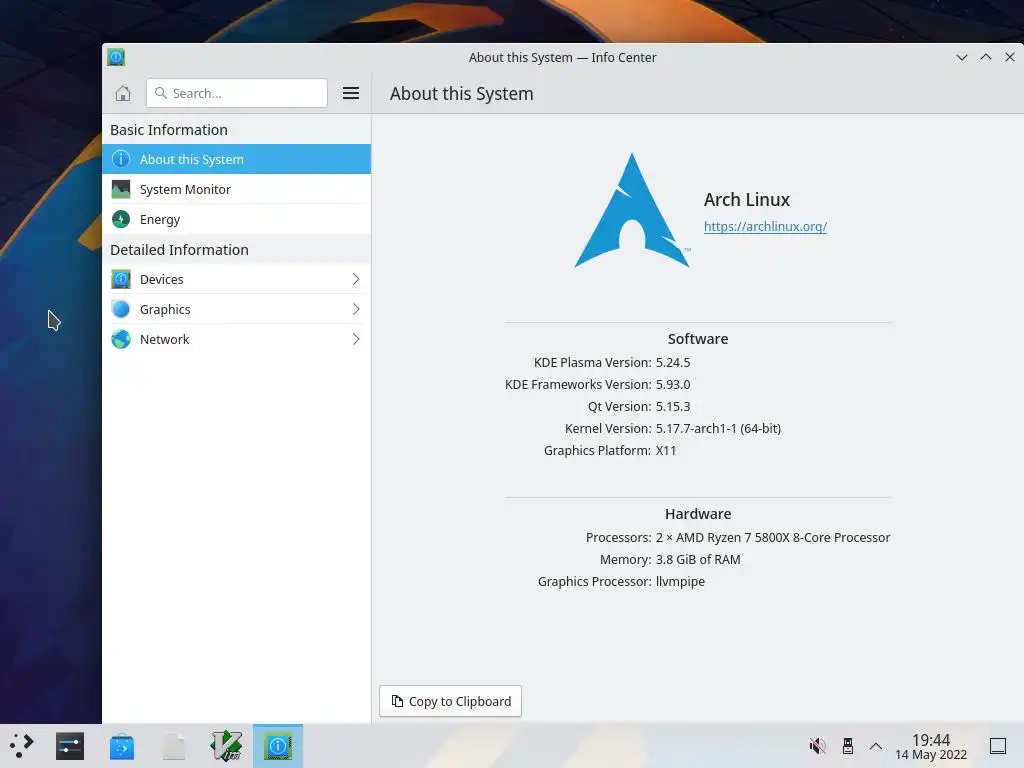Open the Devices category
This screenshot has width=1024, height=768.
(236, 280)
